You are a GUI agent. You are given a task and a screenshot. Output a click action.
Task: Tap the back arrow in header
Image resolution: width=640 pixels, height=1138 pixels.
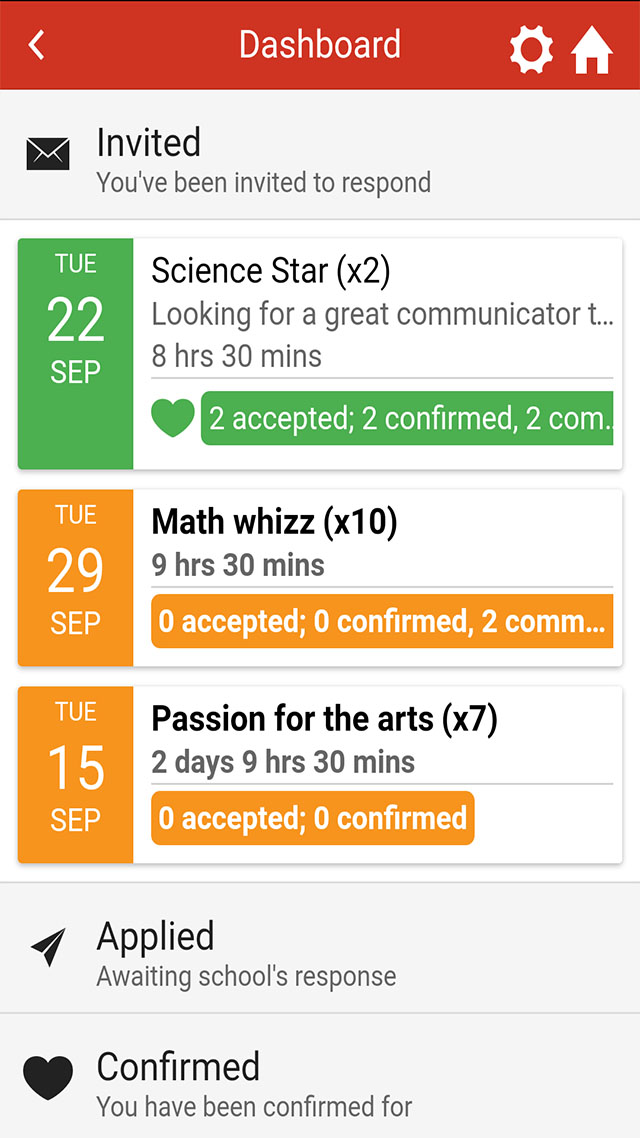(x=37, y=45)
